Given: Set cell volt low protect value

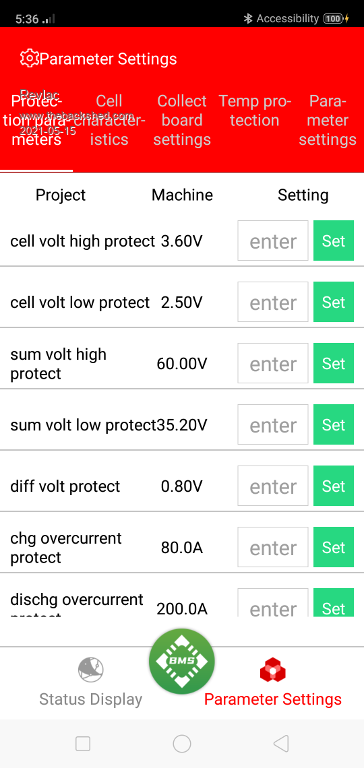Looking at the screenshot, I should click(x=334, y=302).
